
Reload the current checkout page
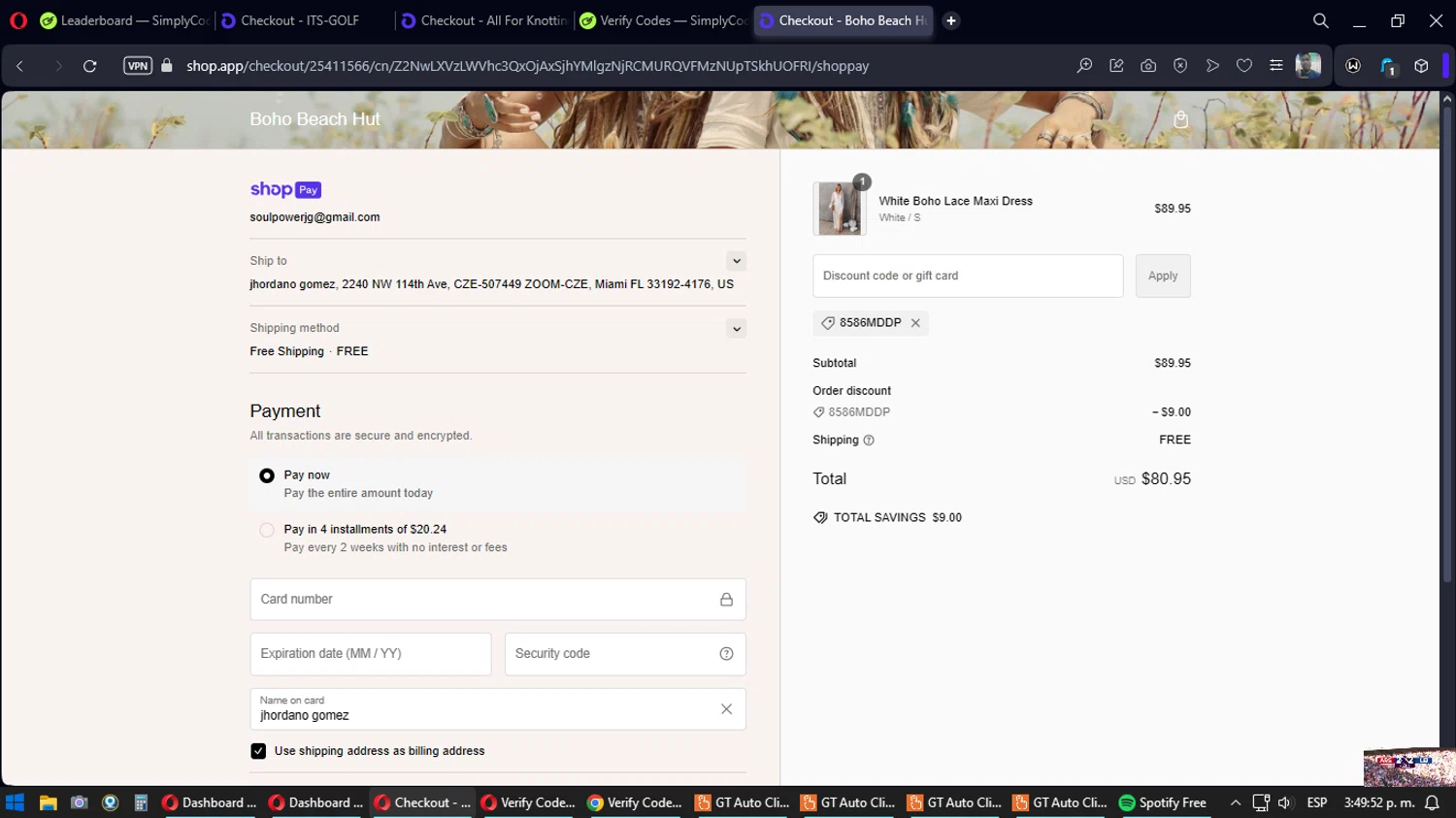[x=90, y=66]
